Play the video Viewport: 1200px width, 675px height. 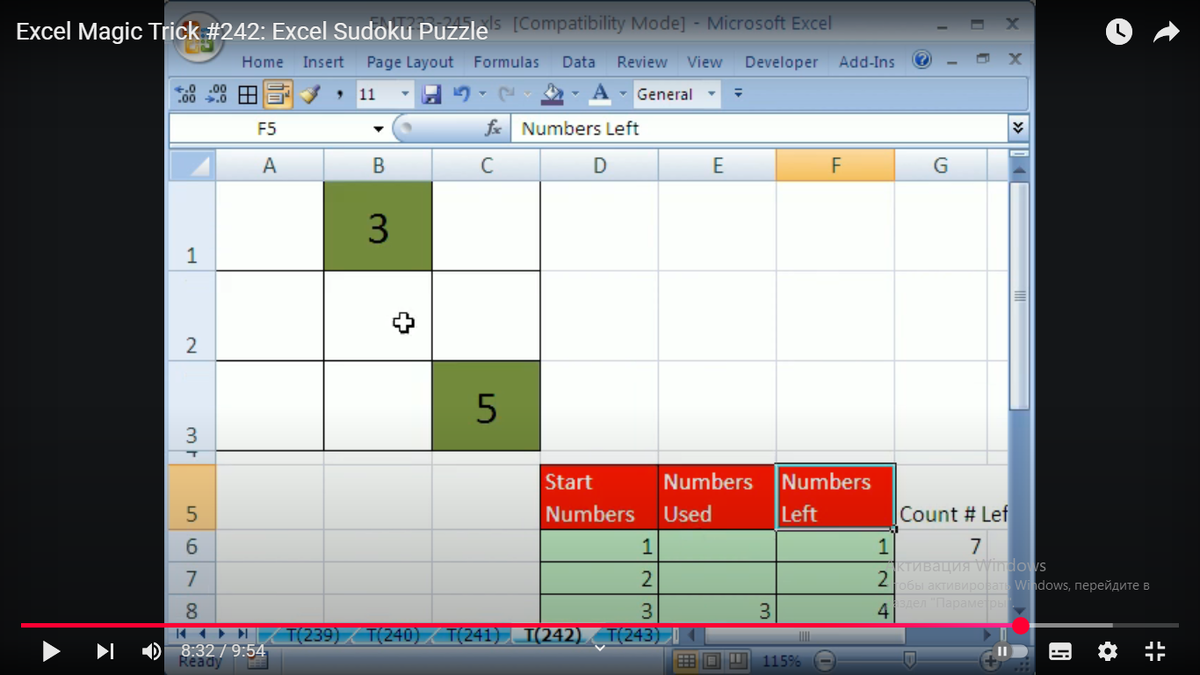coord(51,651)
